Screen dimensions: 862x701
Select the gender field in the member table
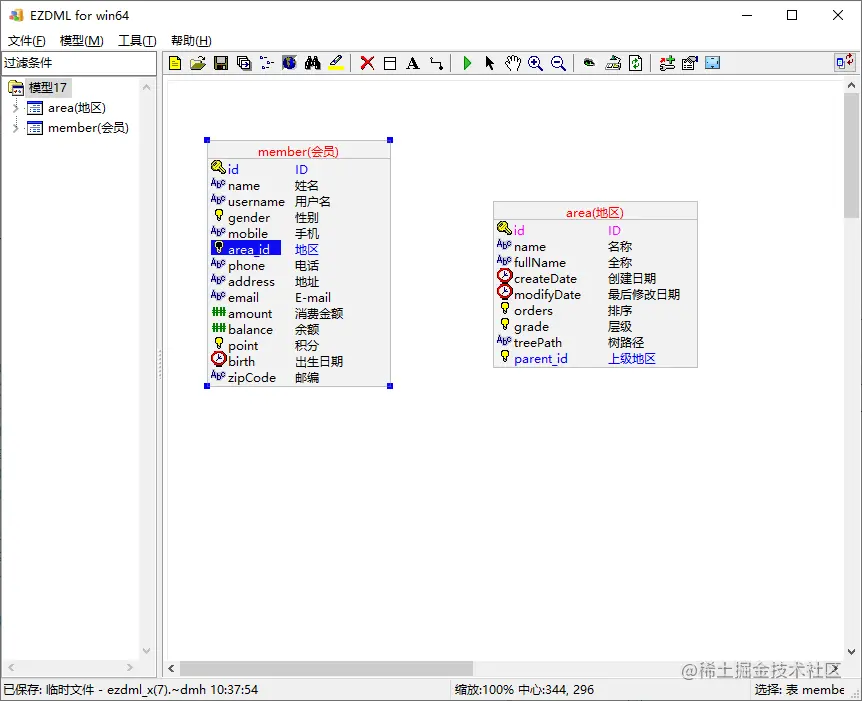pos(249,218)
